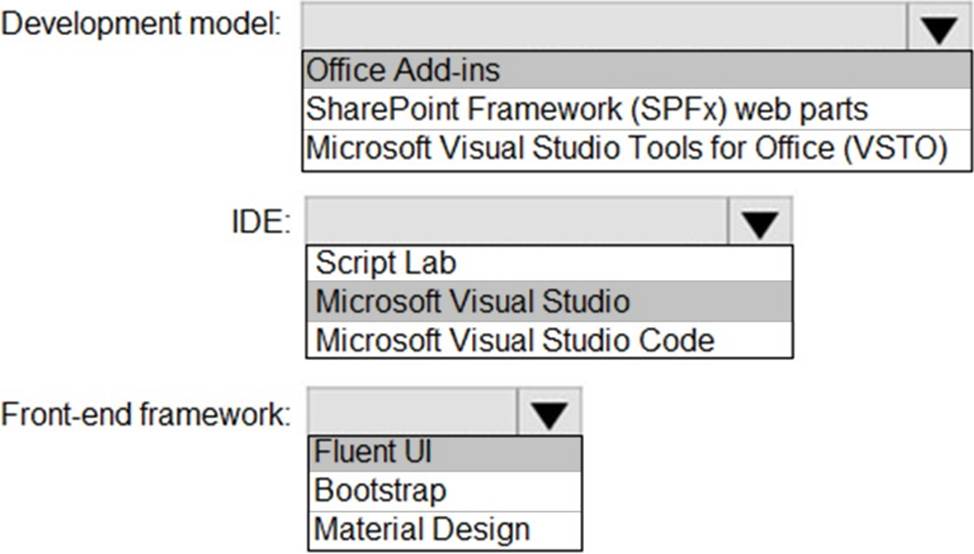Click the "Front-end framework:" label
974x554 pixels.
146,413
